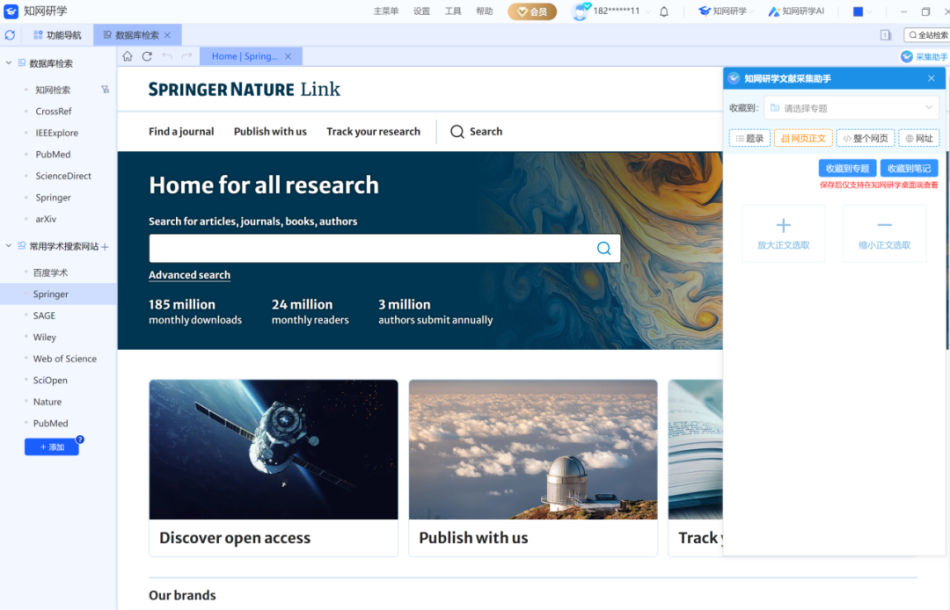Collapse the 常用学术搜索网站 section

(x=9, y=246)
